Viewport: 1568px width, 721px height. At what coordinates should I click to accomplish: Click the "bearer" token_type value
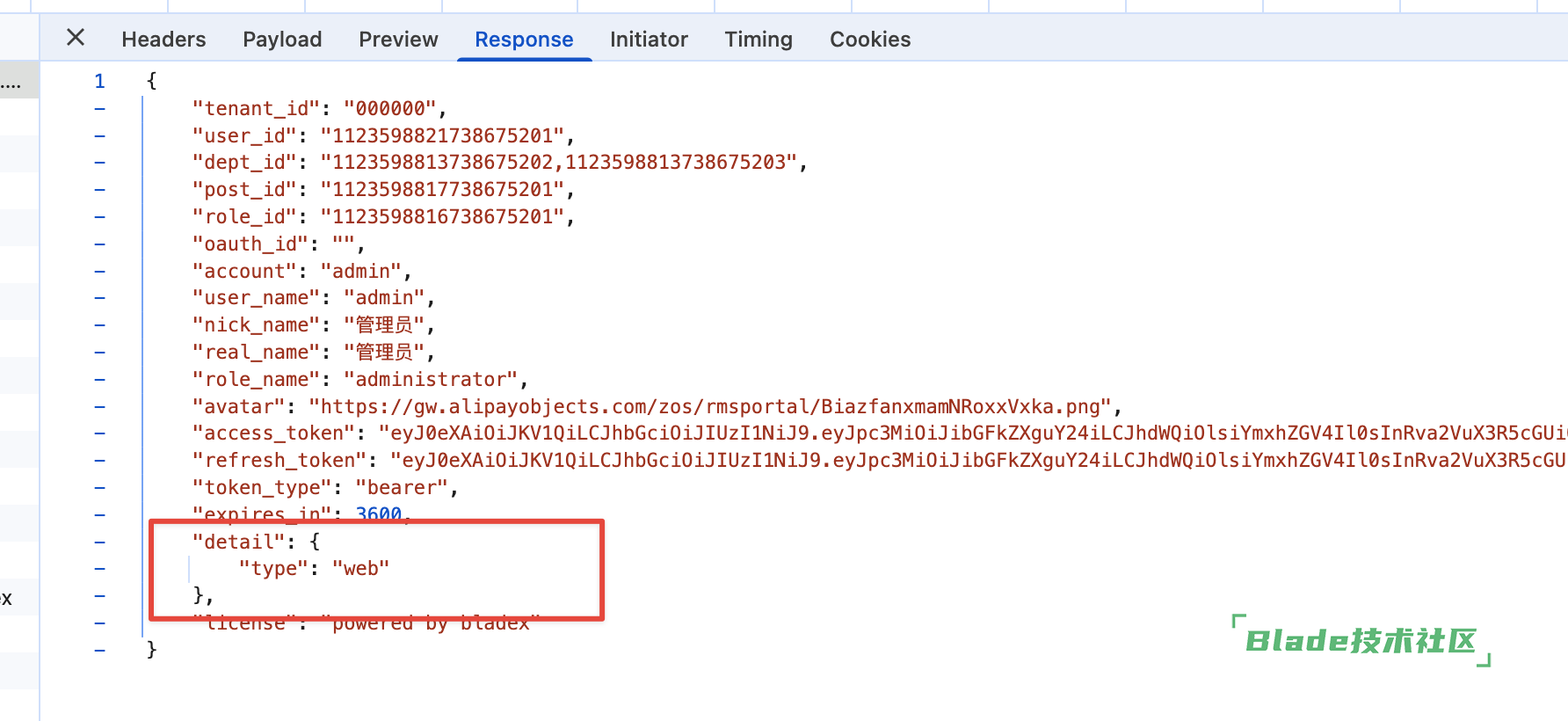[402, 488]
